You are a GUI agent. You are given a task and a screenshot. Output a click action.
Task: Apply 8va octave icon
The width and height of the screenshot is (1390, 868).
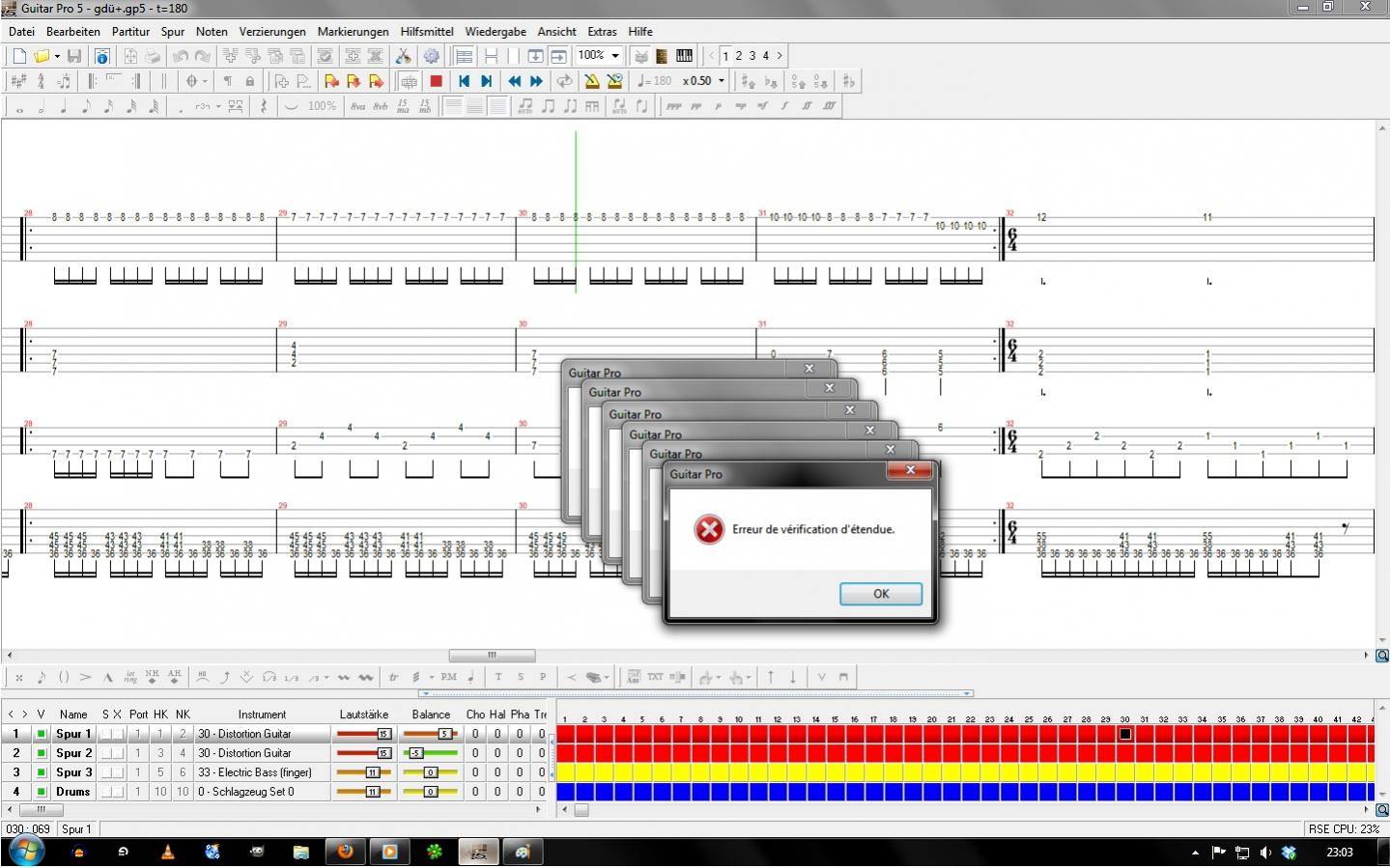coord(357,107)
